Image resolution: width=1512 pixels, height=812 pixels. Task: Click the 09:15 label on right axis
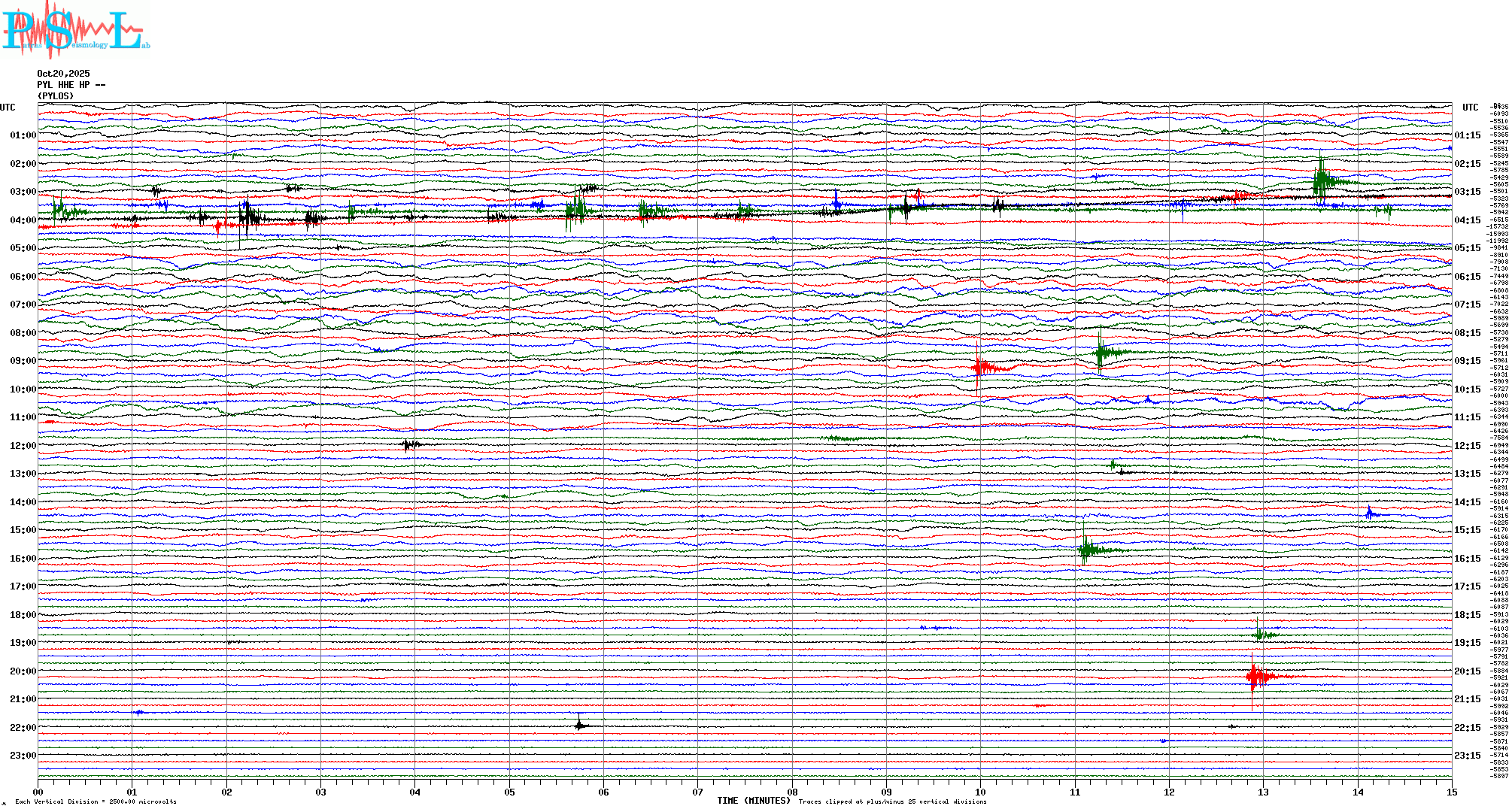click(1467, 361)
